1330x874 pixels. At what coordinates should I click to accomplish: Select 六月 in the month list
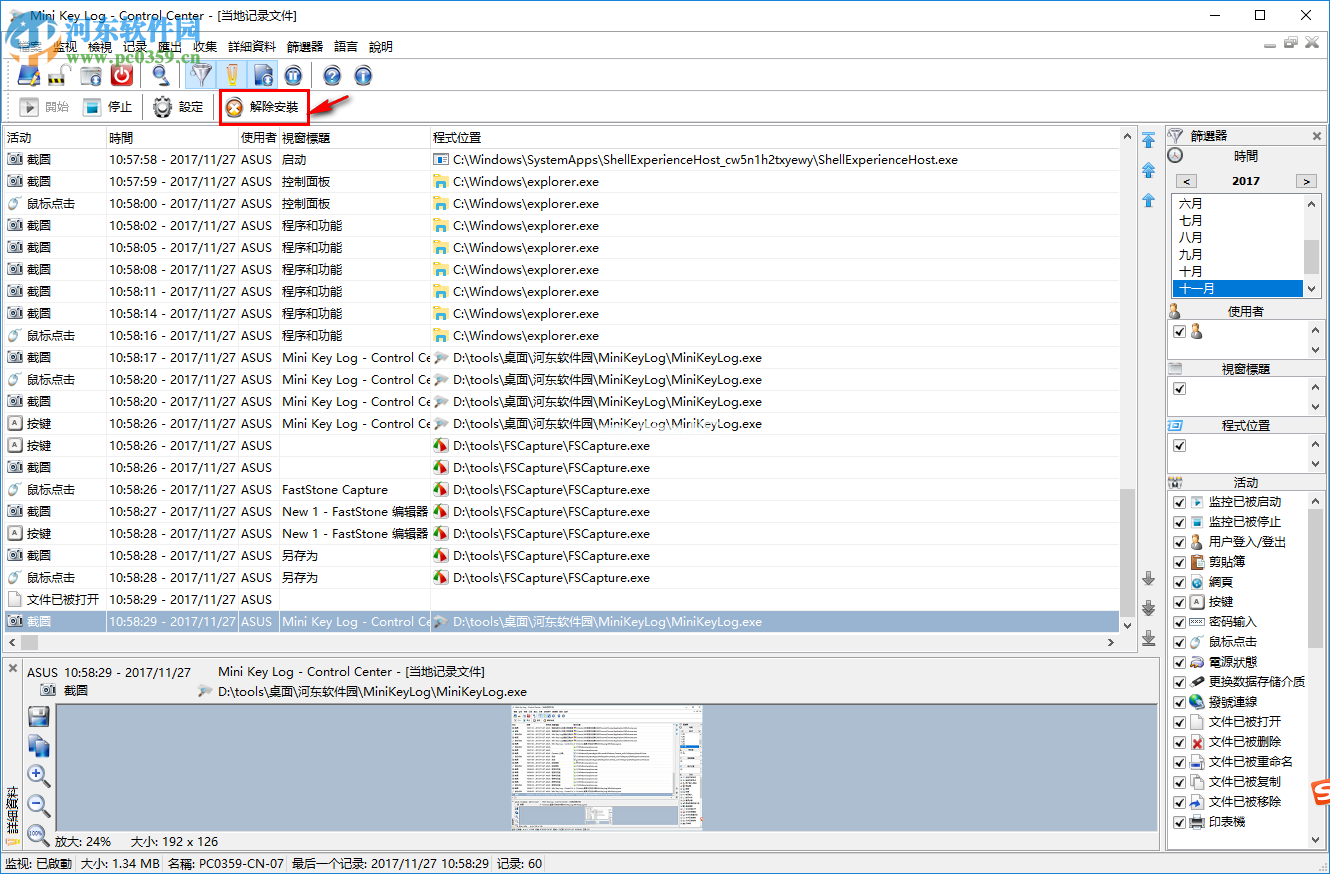click(x=1238, y=203)
